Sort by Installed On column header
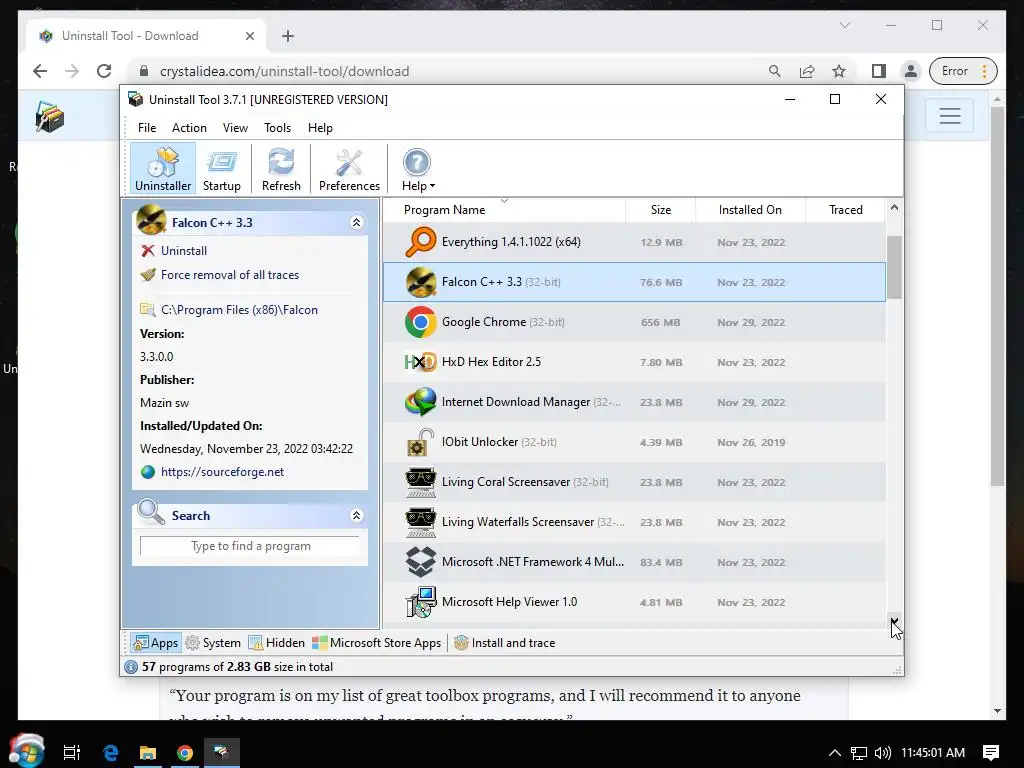1024x768 pixels. click(750, 210)
